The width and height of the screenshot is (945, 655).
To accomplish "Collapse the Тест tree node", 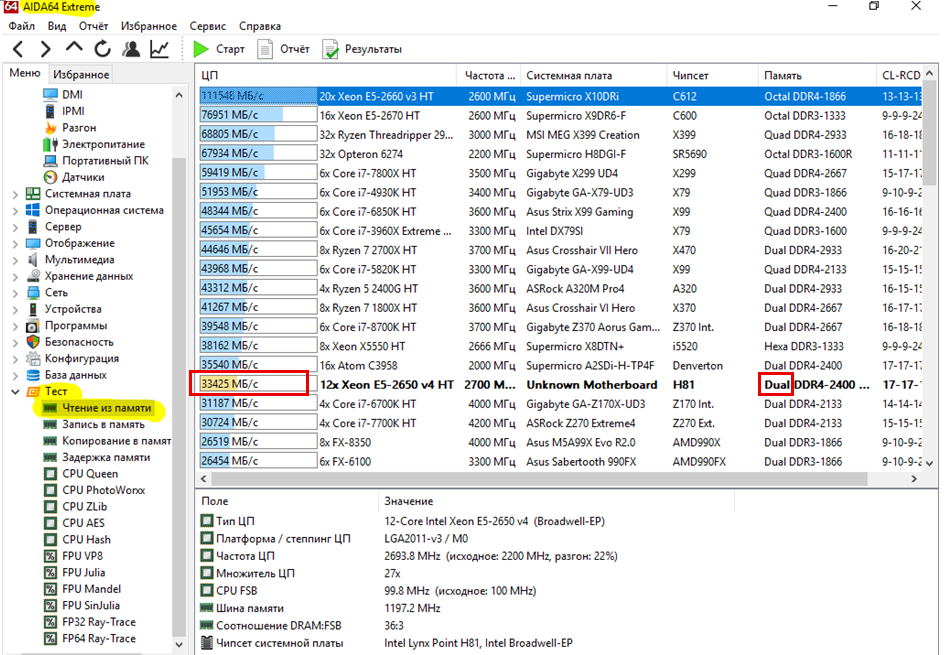I will pos(15,392).
